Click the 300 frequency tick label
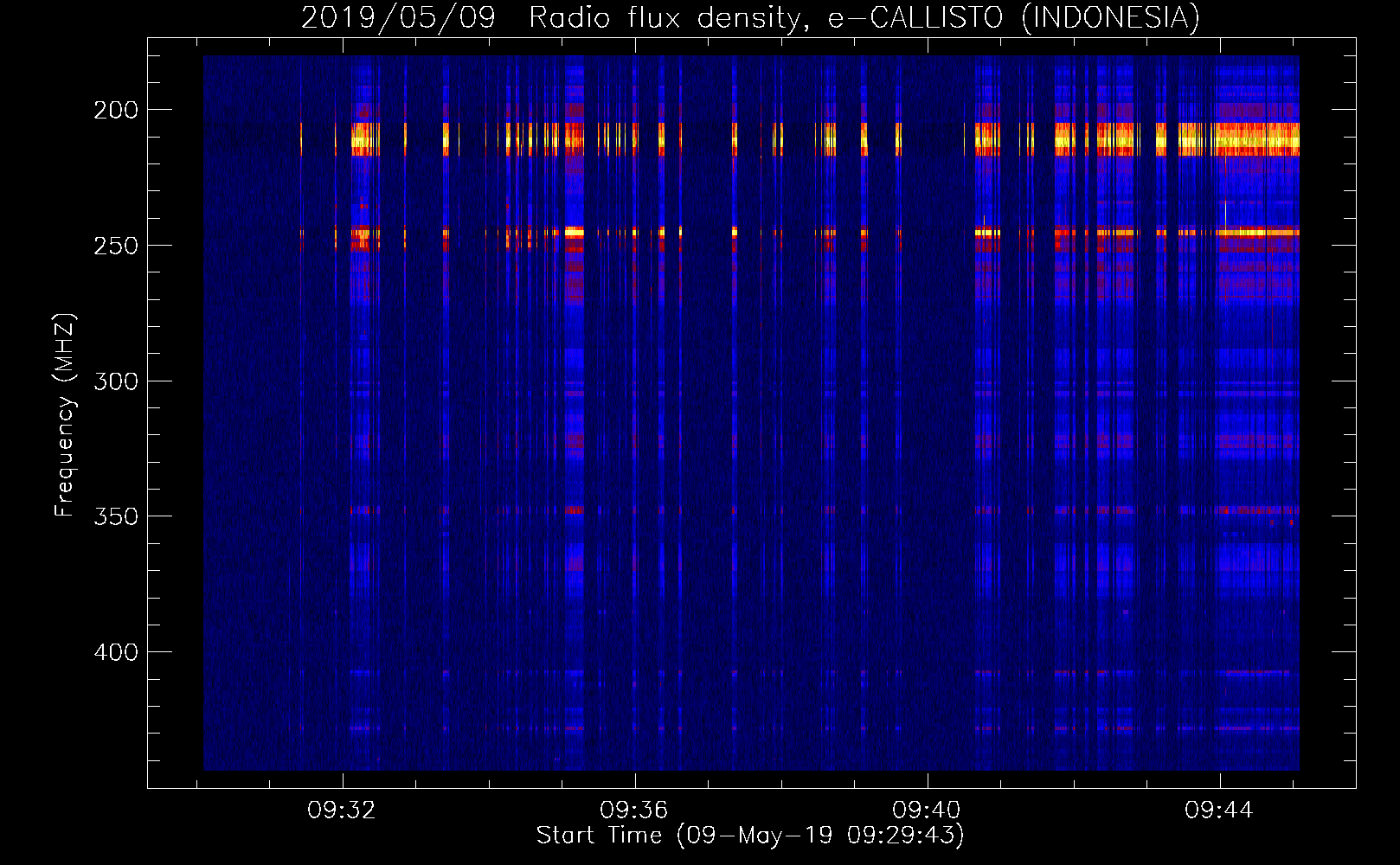This screenshot has height=865, width=1400. [116, 381]
